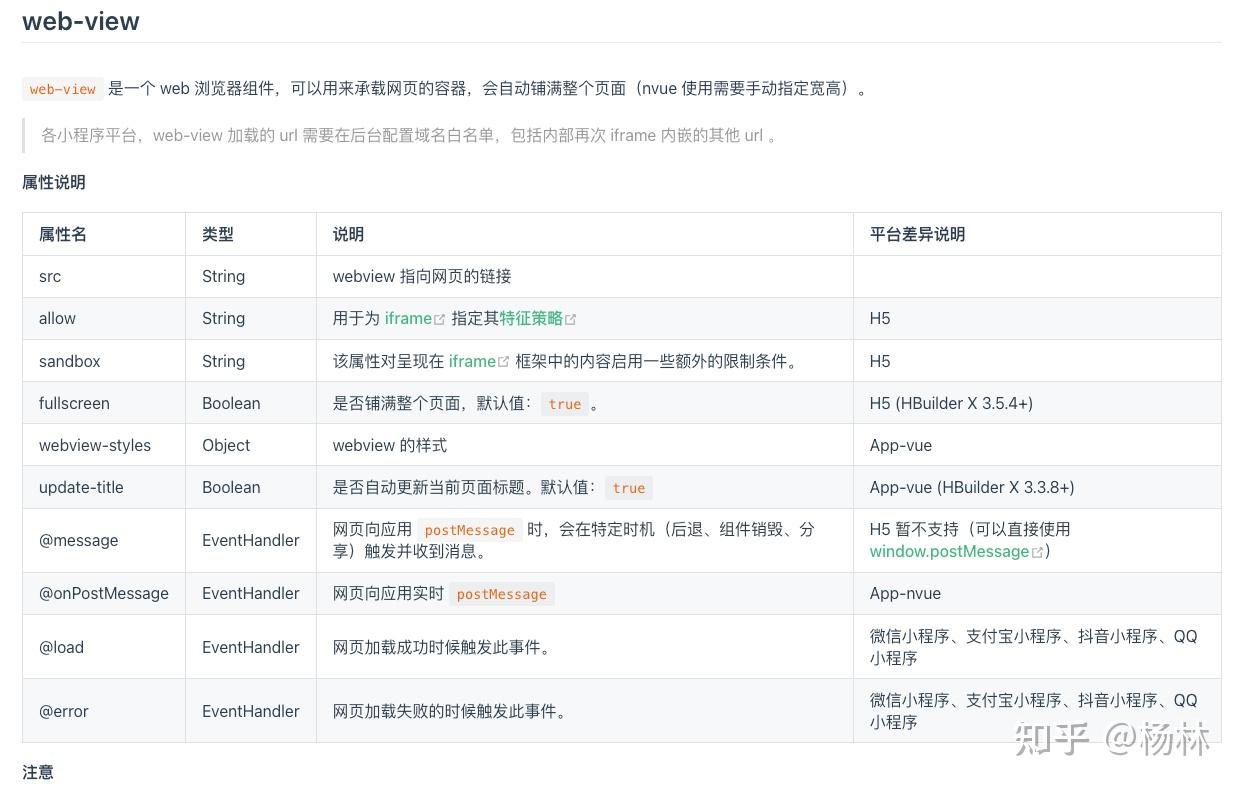Click the external-link icon beside 特征策略
Image resolution: width=1241 pixels, height=789 pixels.
pyautogui.click(x=571, y=319)
